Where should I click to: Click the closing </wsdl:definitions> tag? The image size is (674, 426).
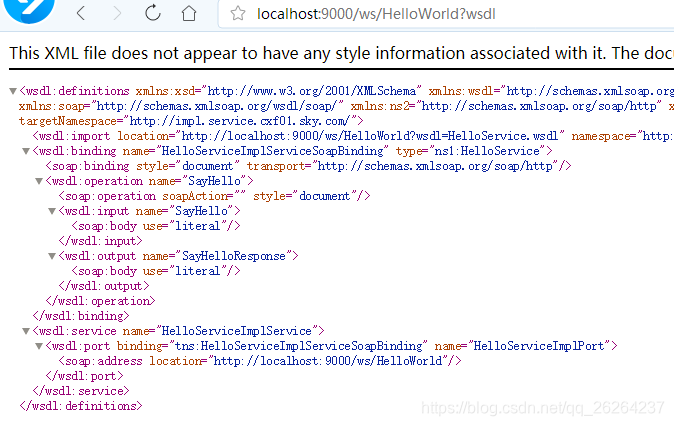click(81, 406)
